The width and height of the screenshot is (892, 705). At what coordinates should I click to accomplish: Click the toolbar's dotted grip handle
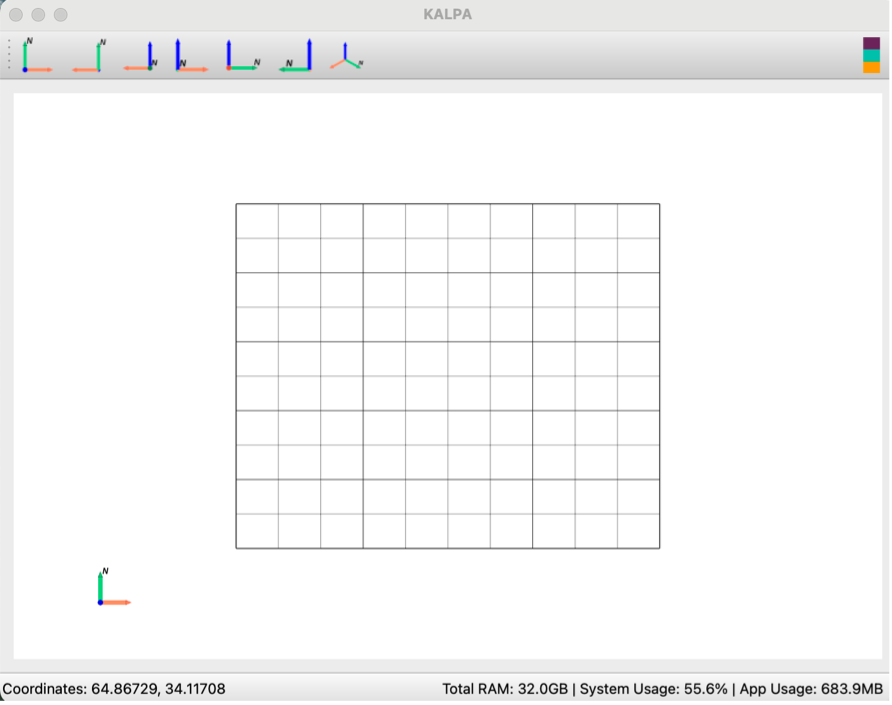click(x=9, y=55)
